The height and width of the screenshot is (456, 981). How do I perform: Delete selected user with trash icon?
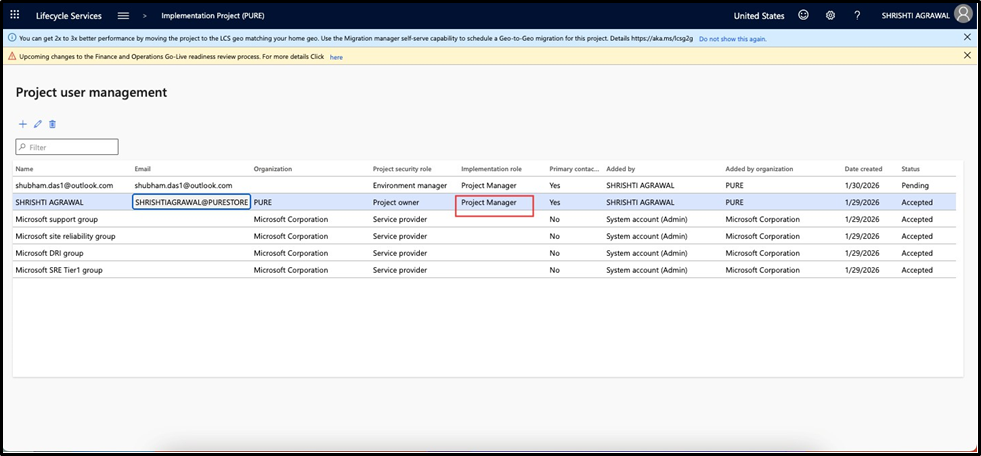point(53,124)
